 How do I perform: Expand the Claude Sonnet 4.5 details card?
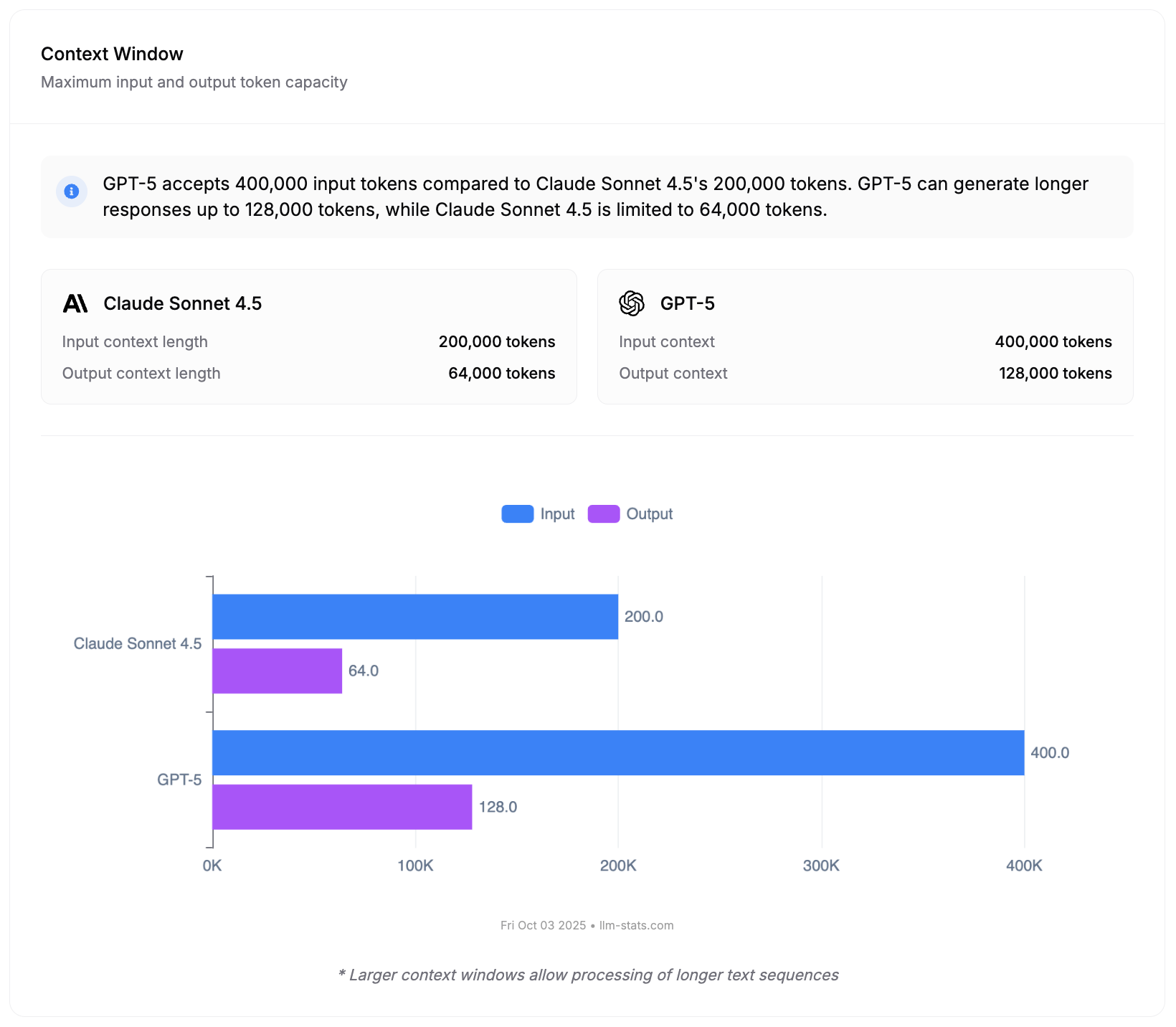(x=308, y=336)
